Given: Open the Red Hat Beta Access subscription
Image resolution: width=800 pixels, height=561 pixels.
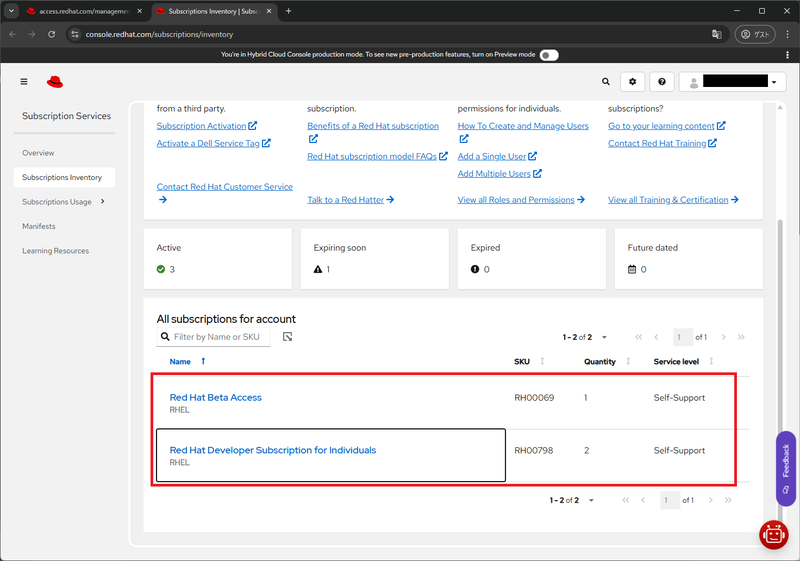Looking at the screenshot, I should point(215,397).
